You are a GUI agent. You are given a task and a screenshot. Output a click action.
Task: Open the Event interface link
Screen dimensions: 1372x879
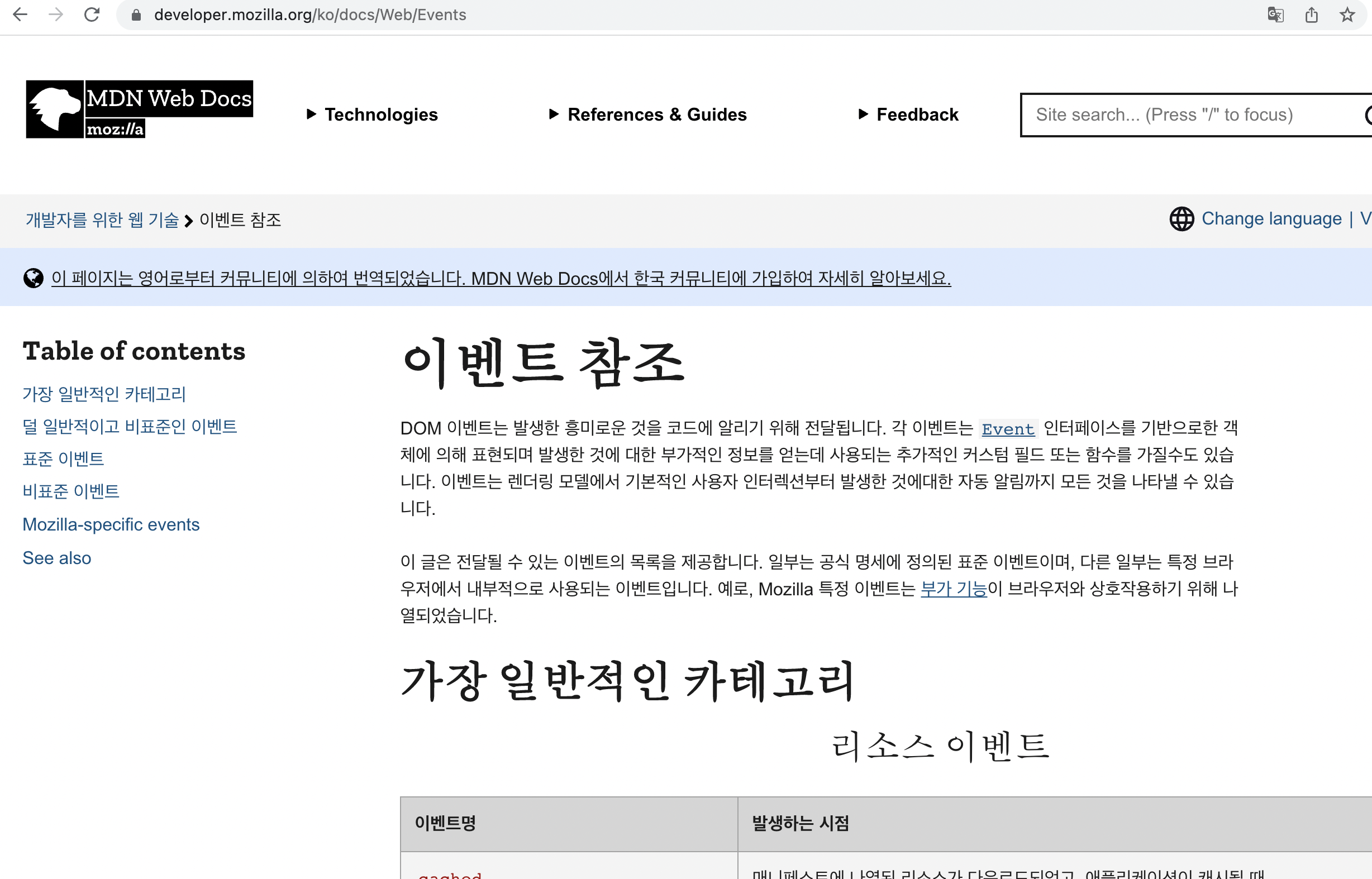coord(1008,429)
